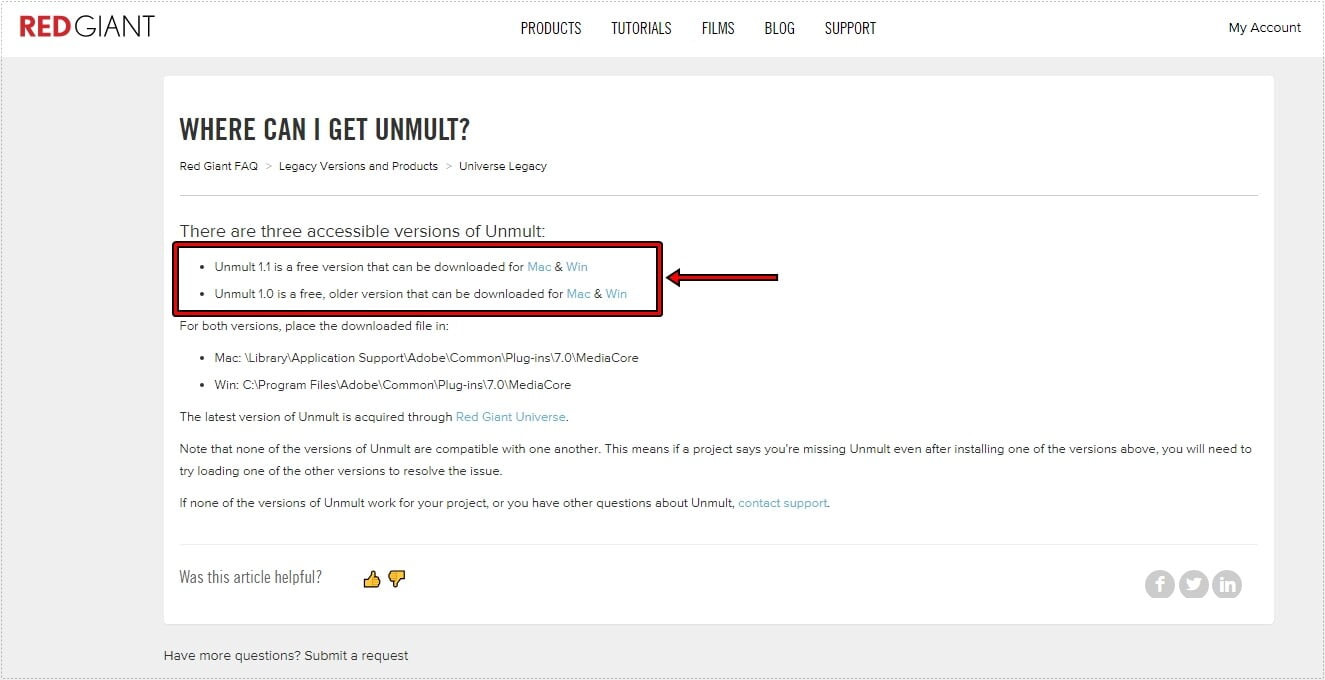Viewport: 1325px width, 680px height.
Task: Download Unmult 1.0 for Mac
Action: pos(578,294)
